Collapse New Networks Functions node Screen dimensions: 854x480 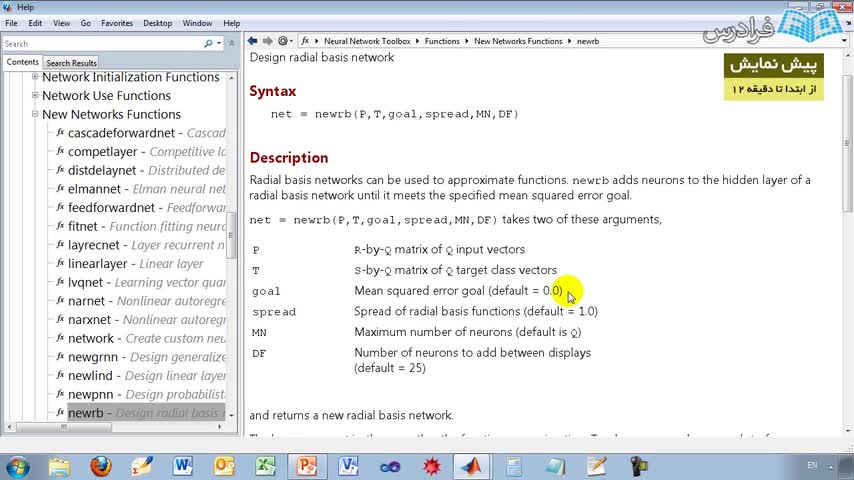[x=35, y=114]
